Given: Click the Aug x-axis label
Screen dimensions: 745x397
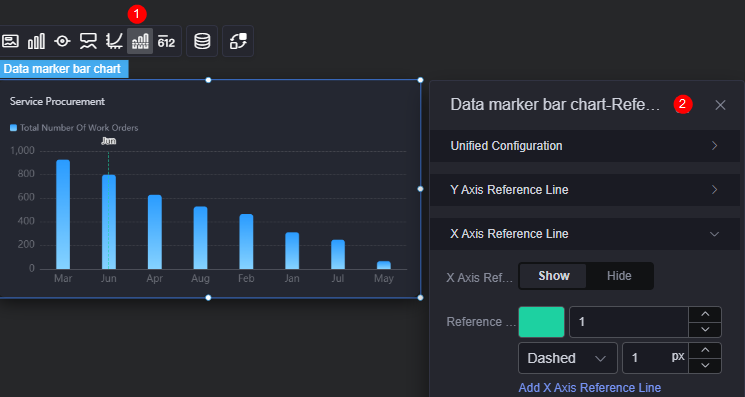Looking at the screenshot, I should coord(201,278).
